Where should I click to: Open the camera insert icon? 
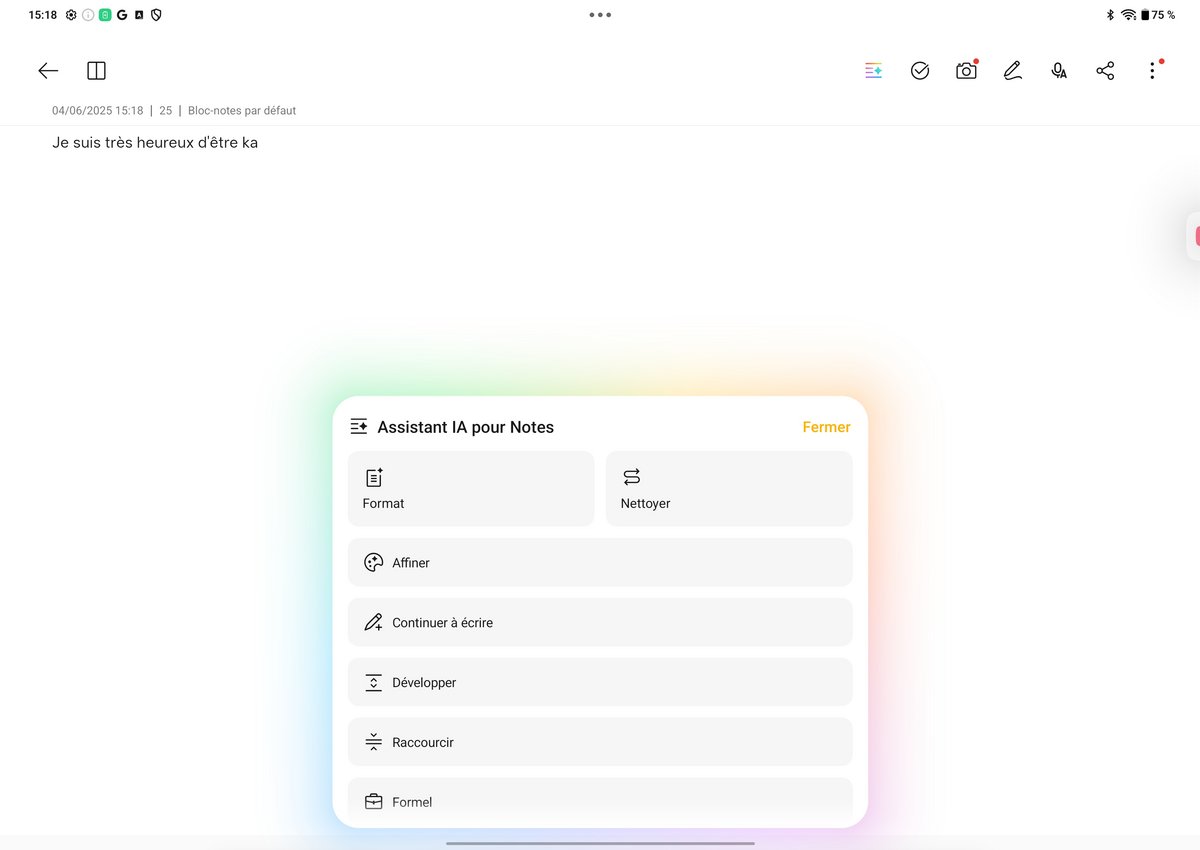[966, 71]
